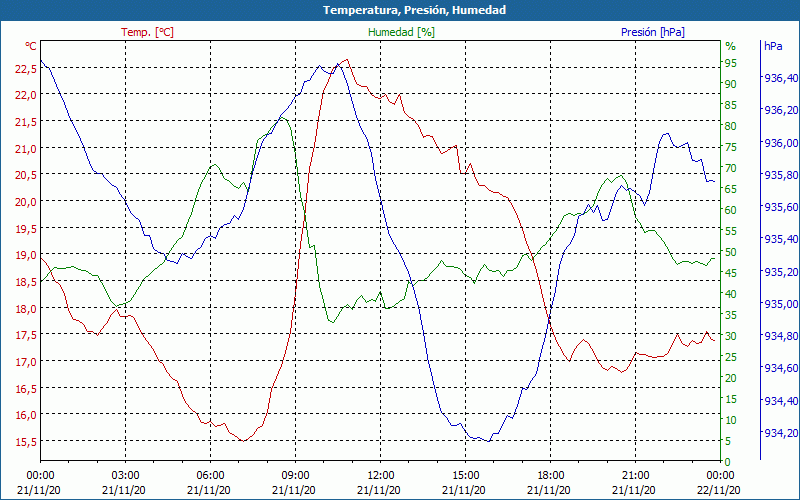The height and width of the screenshot is (500, 800).
Task: Click the 934,20 pressure axis value
Action: pos(781,434)
